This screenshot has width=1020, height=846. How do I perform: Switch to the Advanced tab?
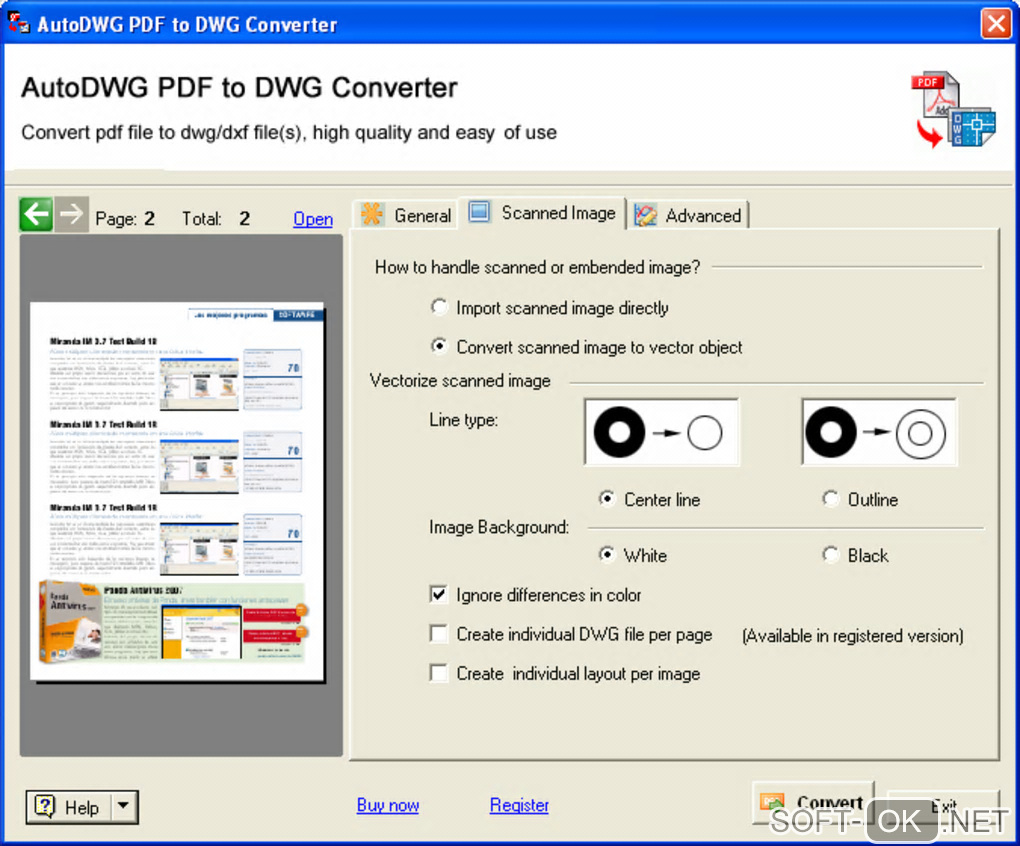click(688, 215)
